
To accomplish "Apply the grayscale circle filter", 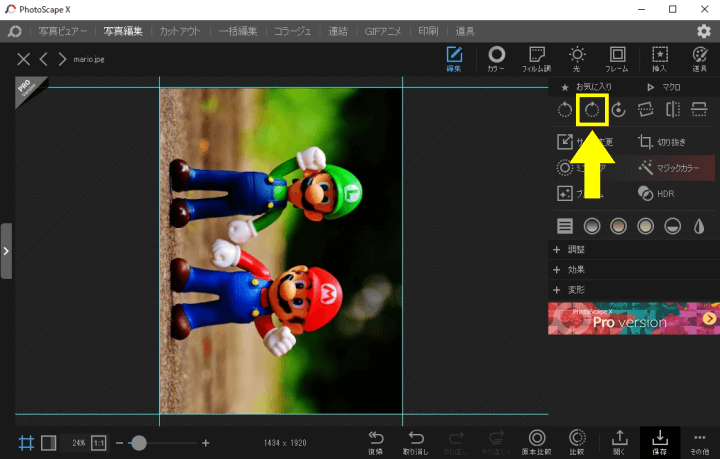I will tap(592, 226).
